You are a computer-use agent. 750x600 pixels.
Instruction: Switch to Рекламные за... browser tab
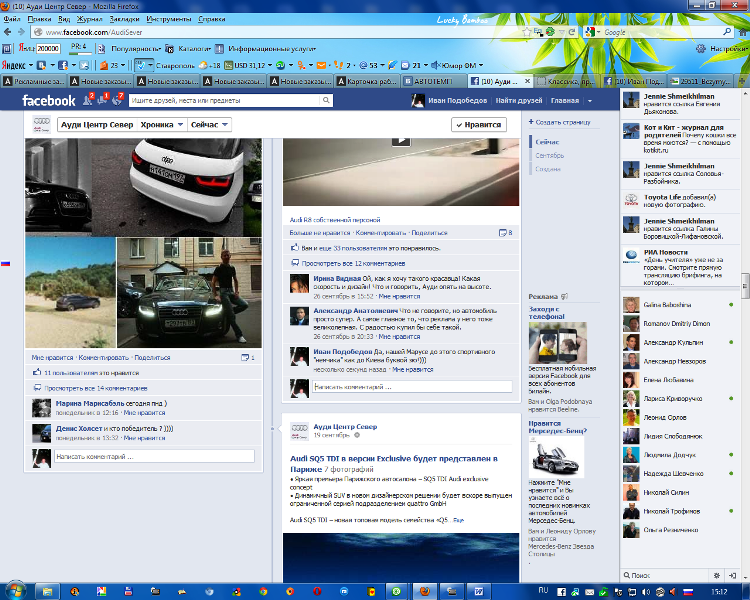(x=34, y=81)
